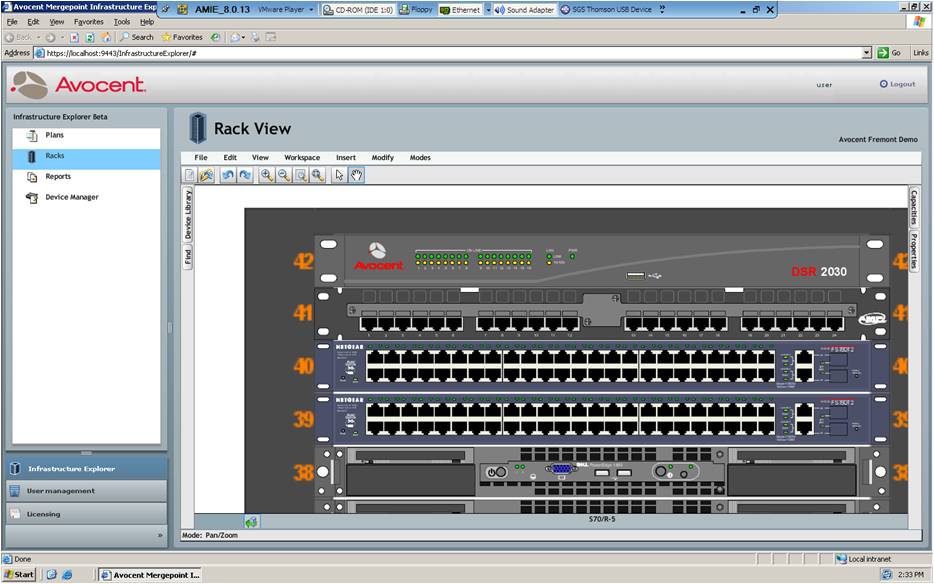Viewport: 934px width, 584px height.
Task: Open the Workspace menu
Action: 302,157
